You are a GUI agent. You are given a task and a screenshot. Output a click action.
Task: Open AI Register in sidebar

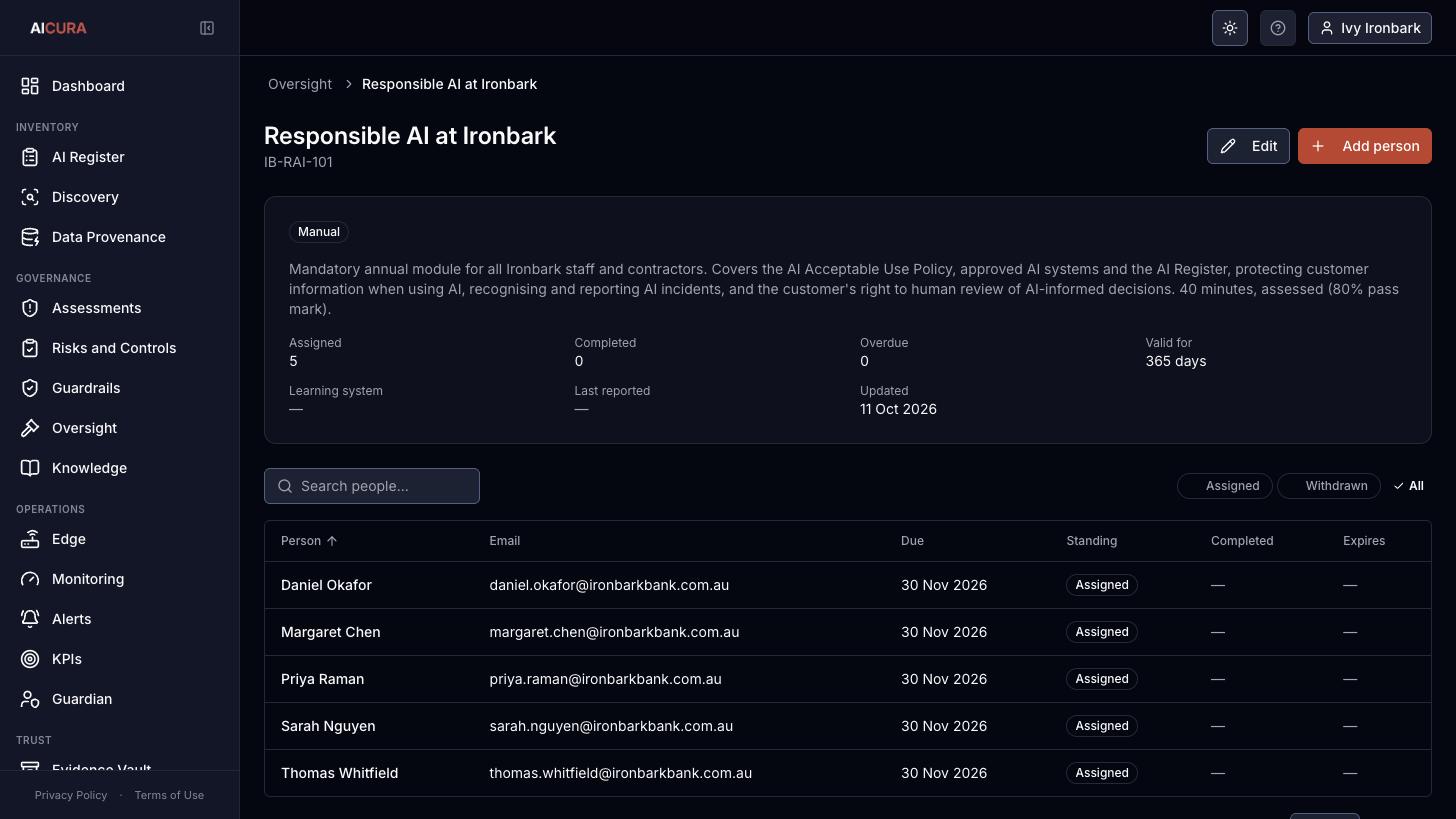120,157
